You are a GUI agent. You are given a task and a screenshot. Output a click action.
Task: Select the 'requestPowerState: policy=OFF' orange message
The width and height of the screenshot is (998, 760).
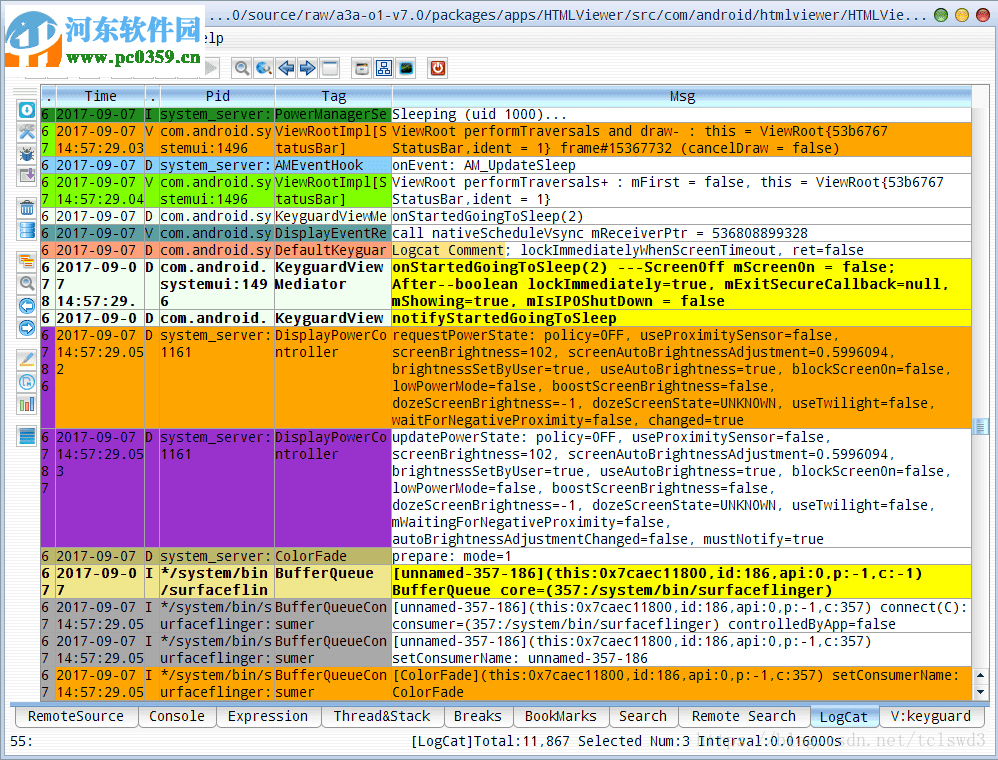pyautogui.click(x=682, y=377)
